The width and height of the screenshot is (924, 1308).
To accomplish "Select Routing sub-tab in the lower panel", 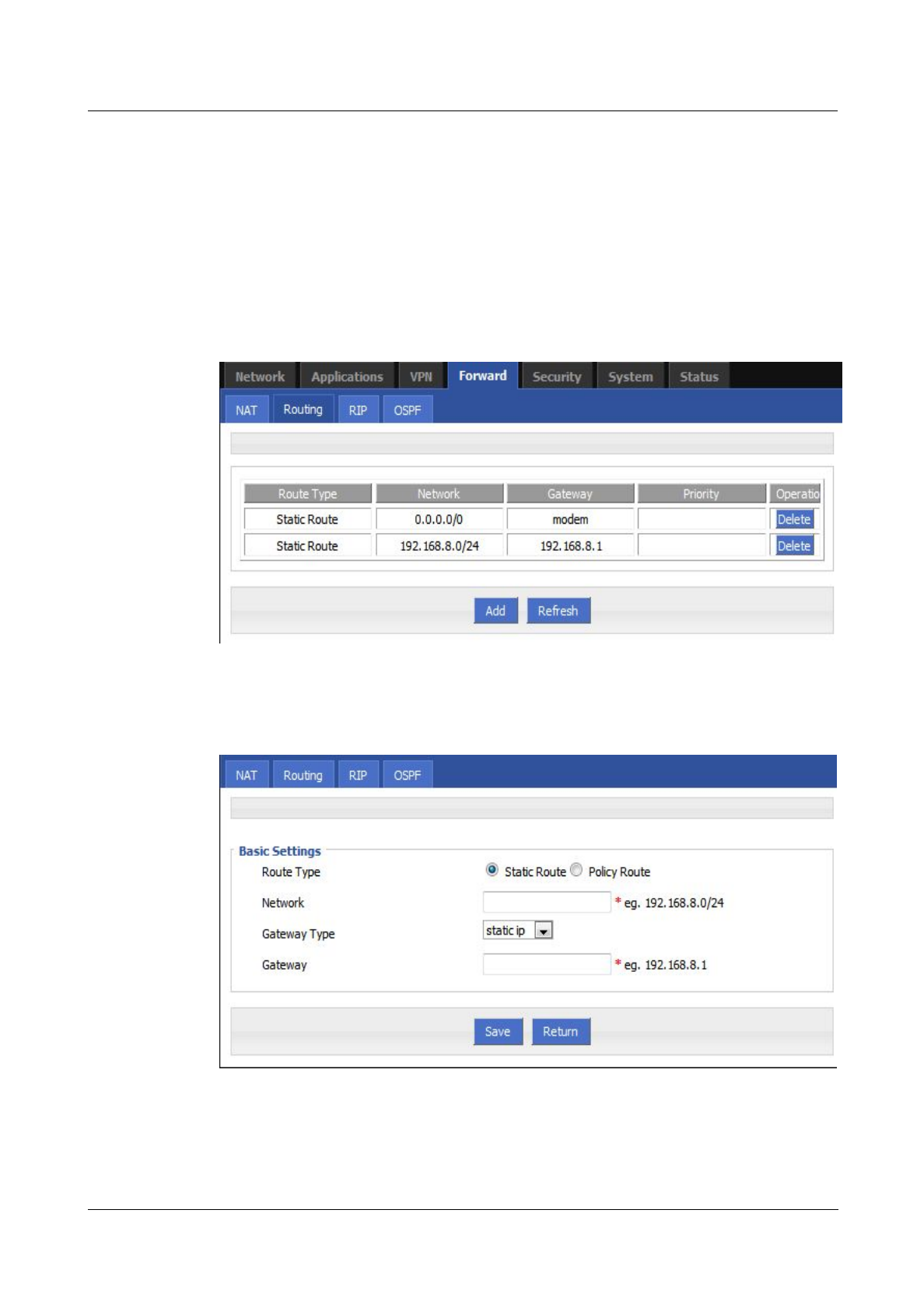I will (303, 775).
